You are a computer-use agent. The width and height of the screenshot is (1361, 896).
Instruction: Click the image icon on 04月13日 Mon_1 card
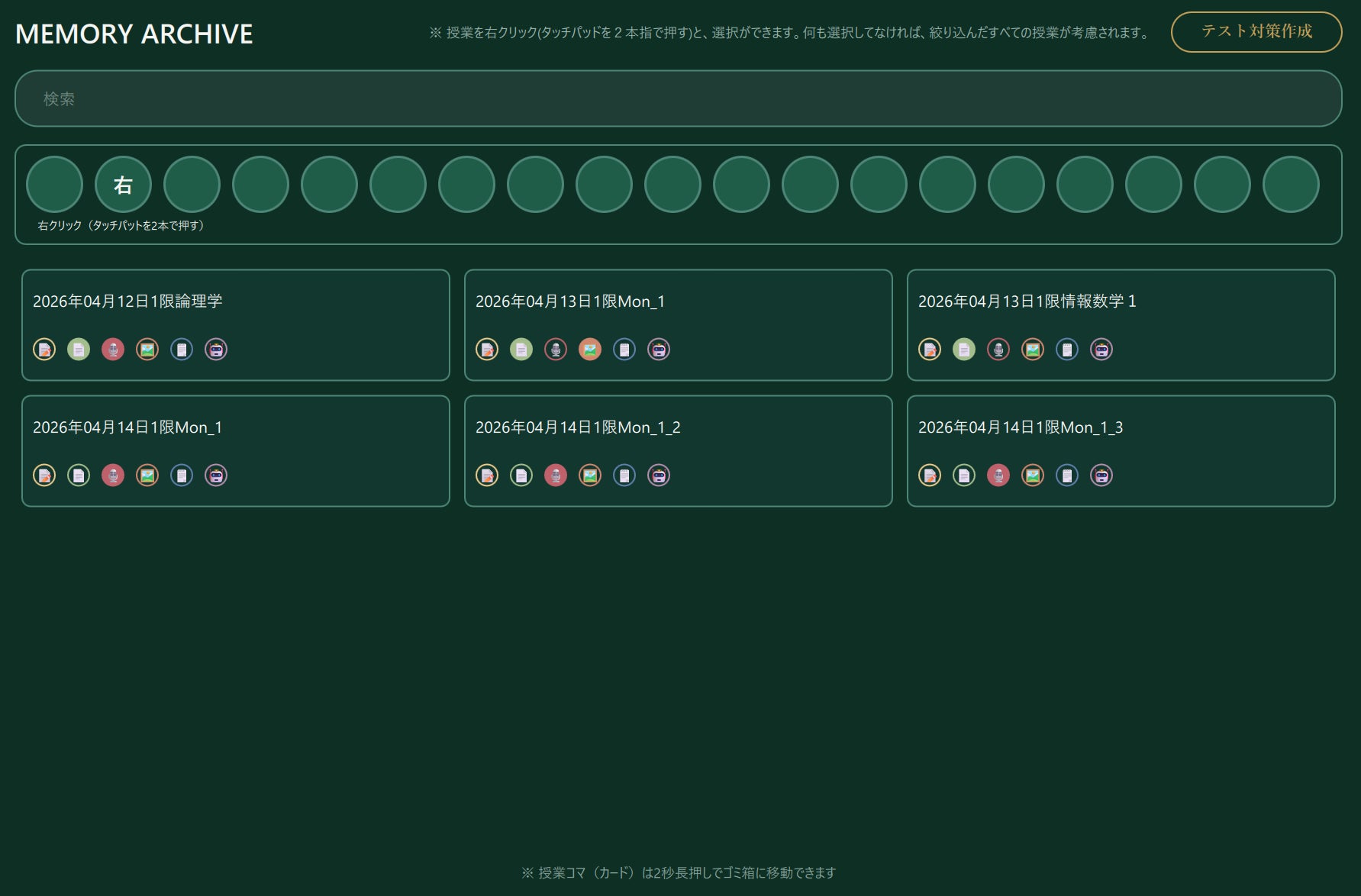590,350
